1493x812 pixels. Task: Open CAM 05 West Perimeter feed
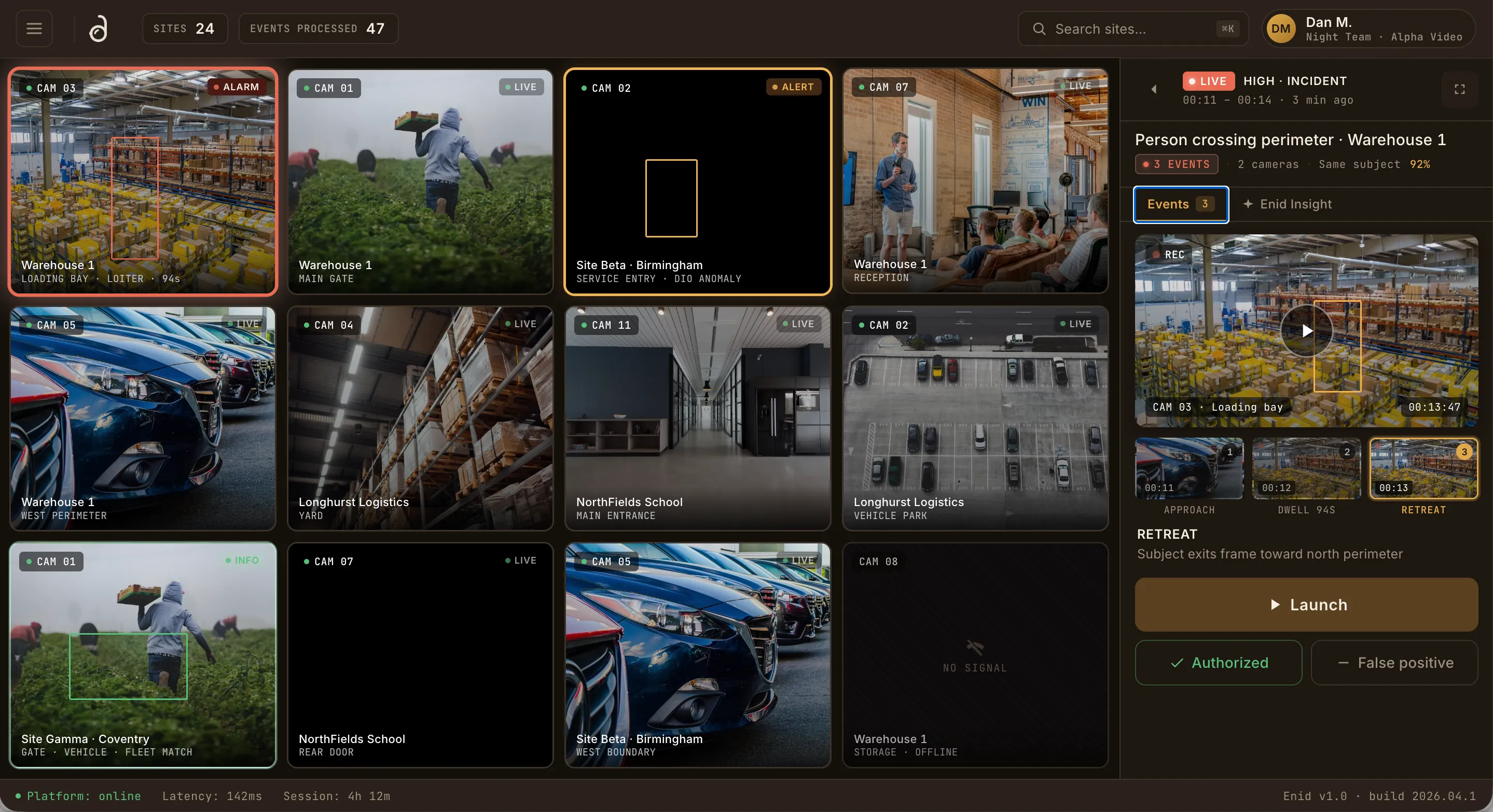(143, 419)
